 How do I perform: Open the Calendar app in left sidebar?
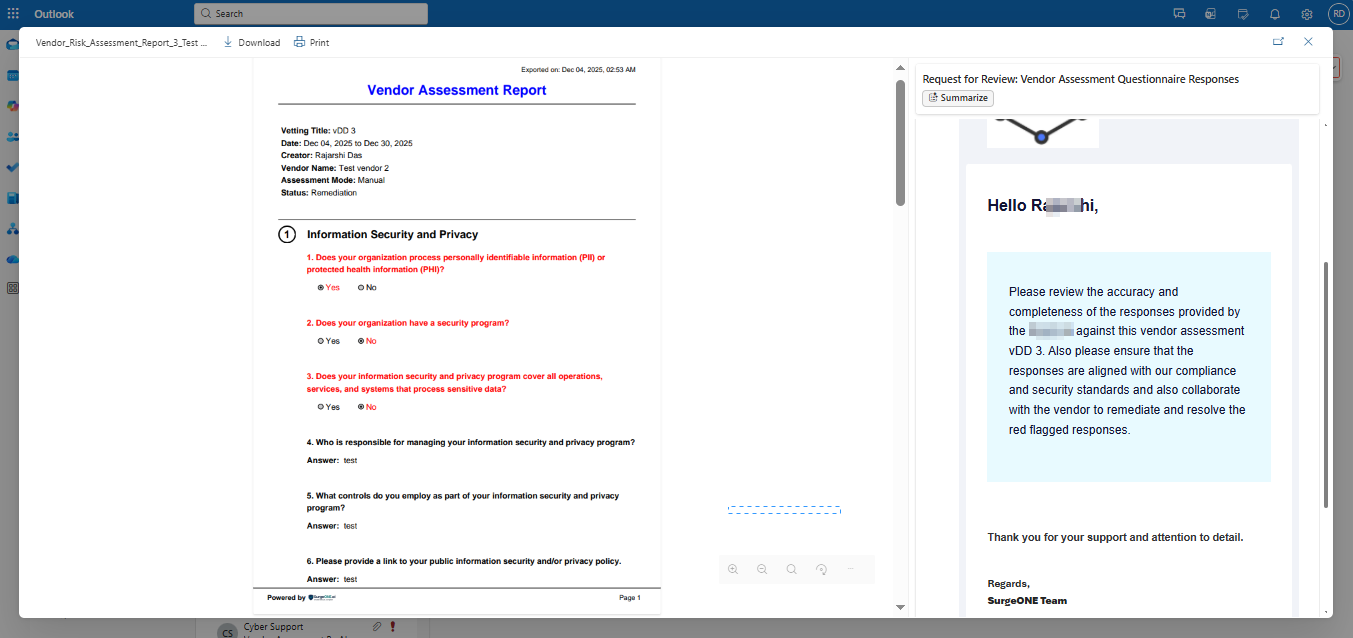[x=12, y=74]
